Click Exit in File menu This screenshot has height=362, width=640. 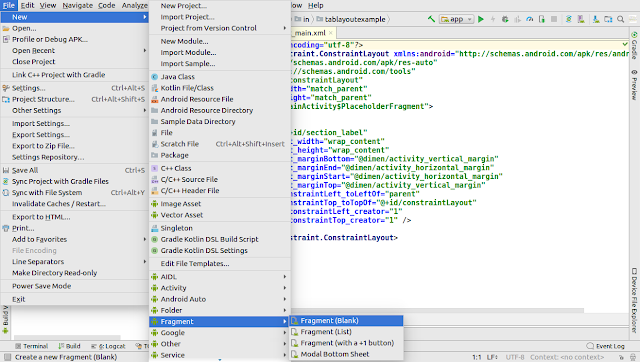(x=75, y=299)
